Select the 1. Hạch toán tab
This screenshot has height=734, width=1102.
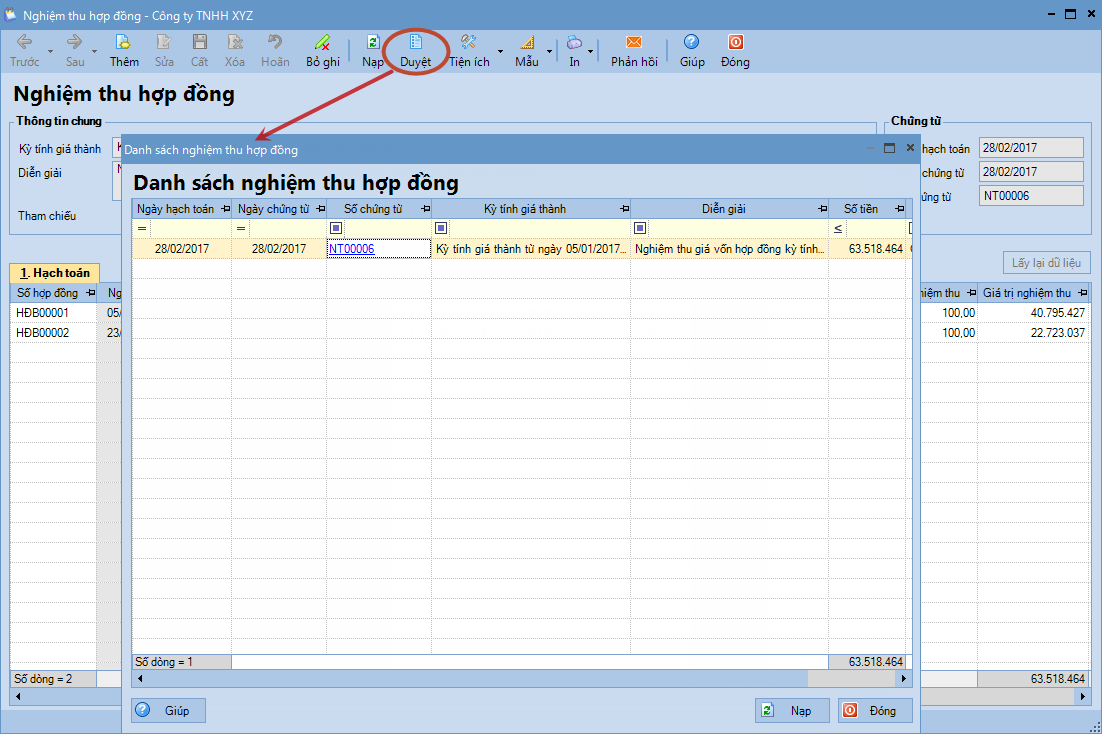click(x=54, y=273)
